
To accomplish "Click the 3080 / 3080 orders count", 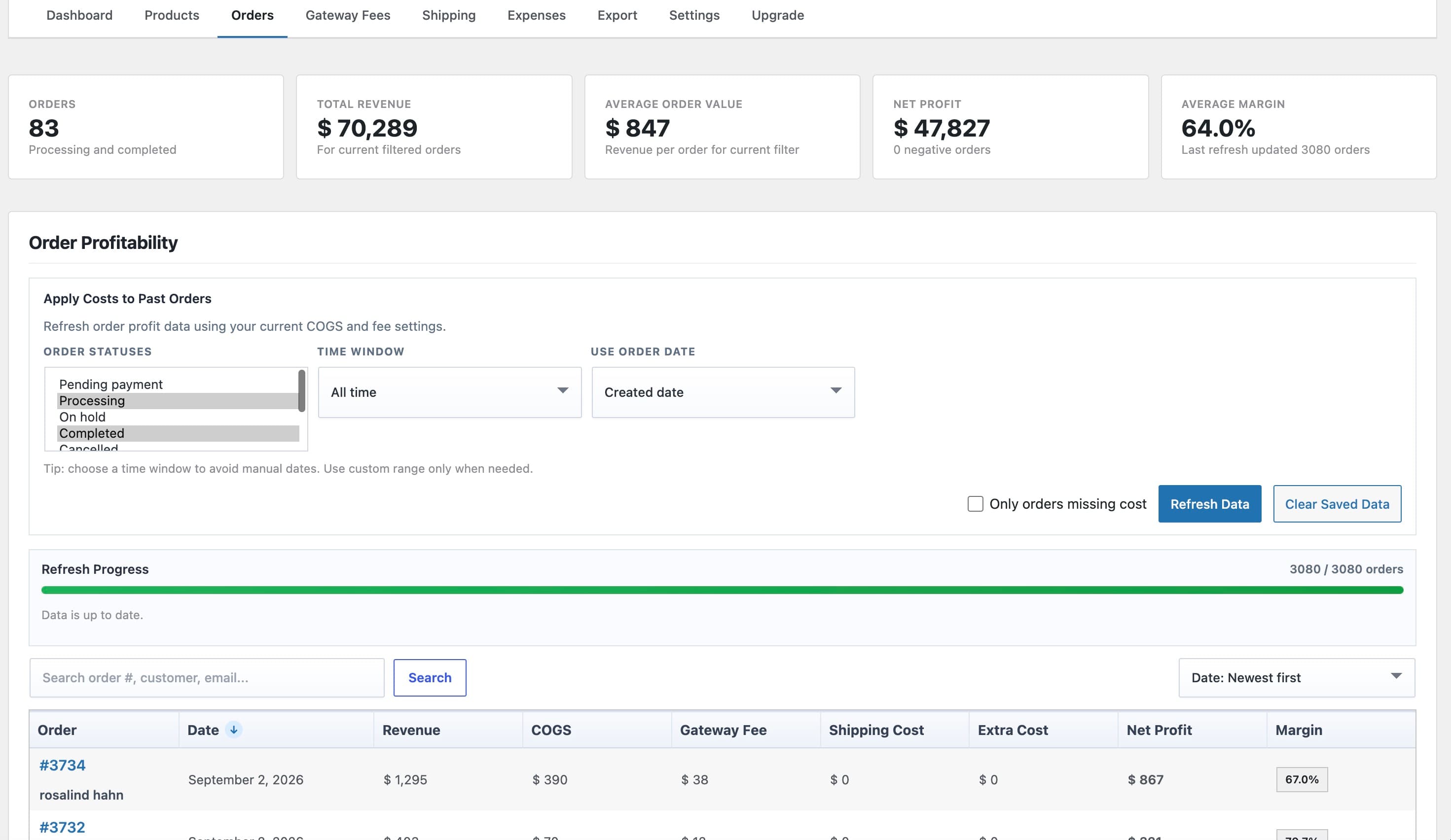I will click(1346, 569).
